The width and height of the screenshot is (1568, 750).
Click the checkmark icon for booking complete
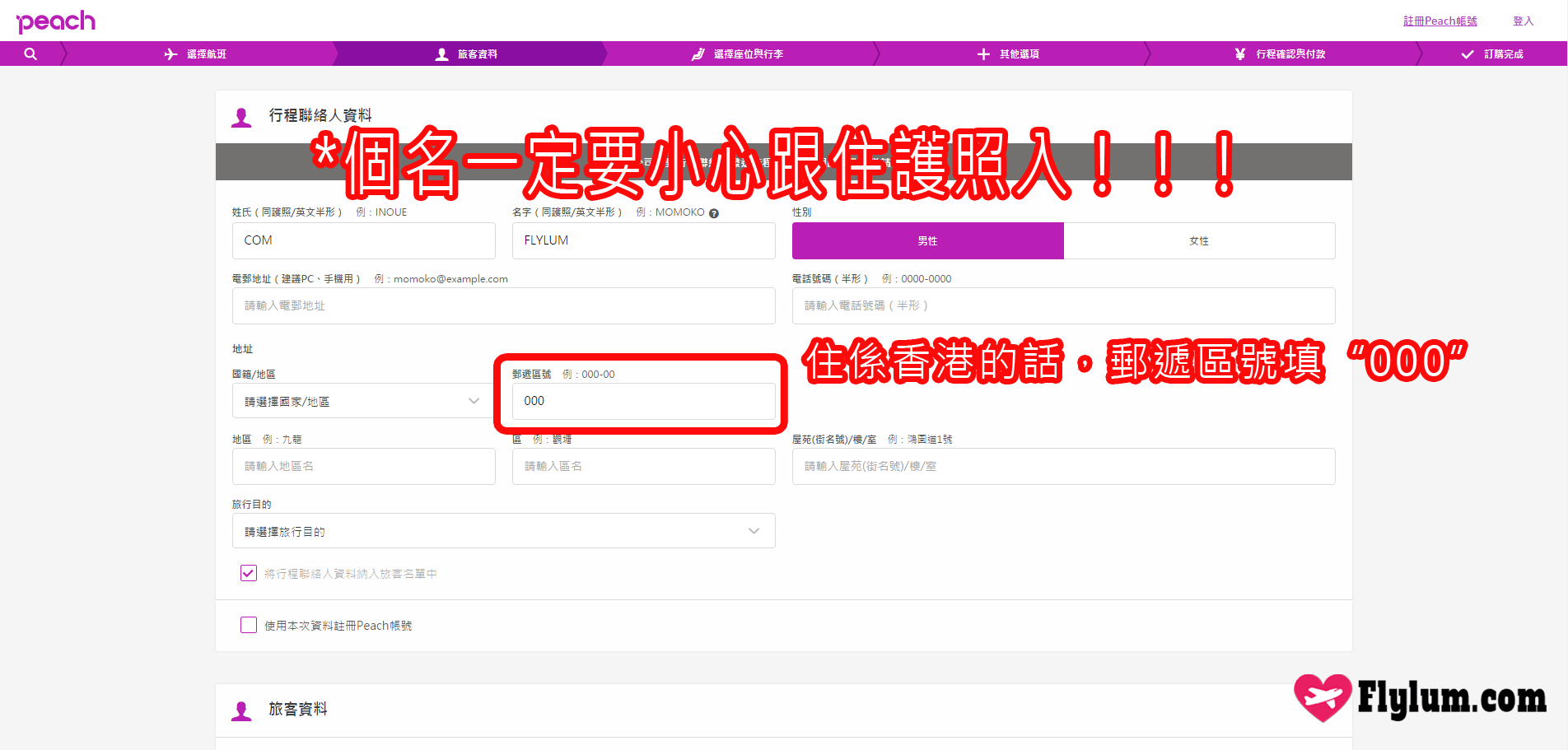point(1467,54)
